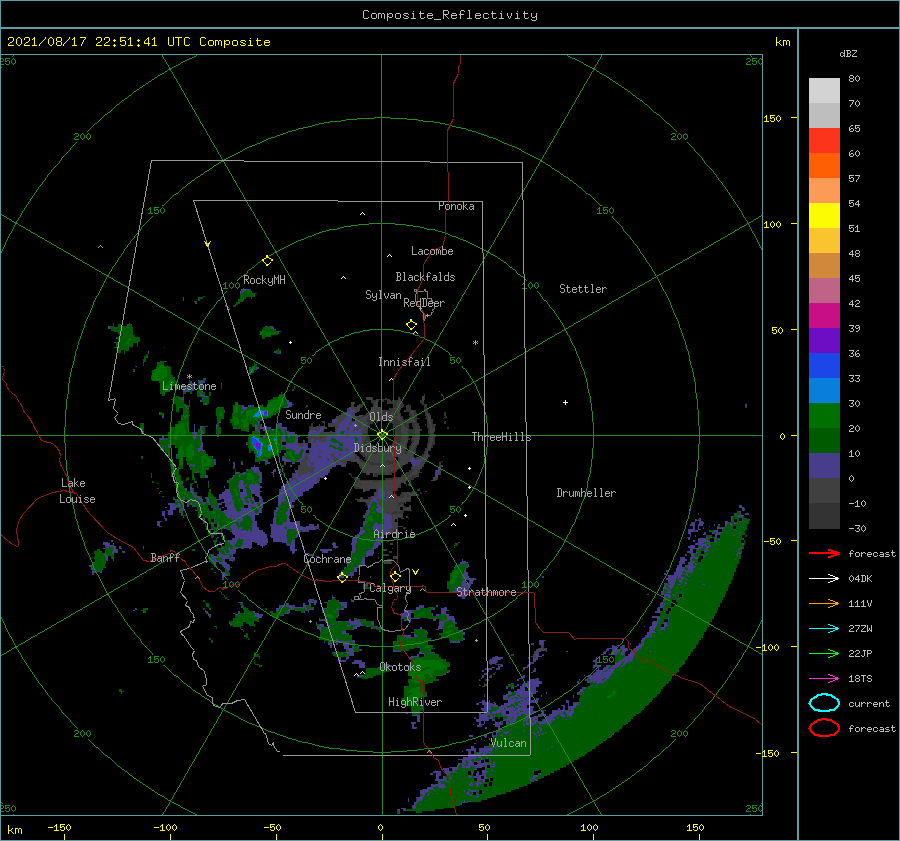Click the Ponoka city label
The height and width of the screenshot is (841, 900).
[x=456, y=206]
